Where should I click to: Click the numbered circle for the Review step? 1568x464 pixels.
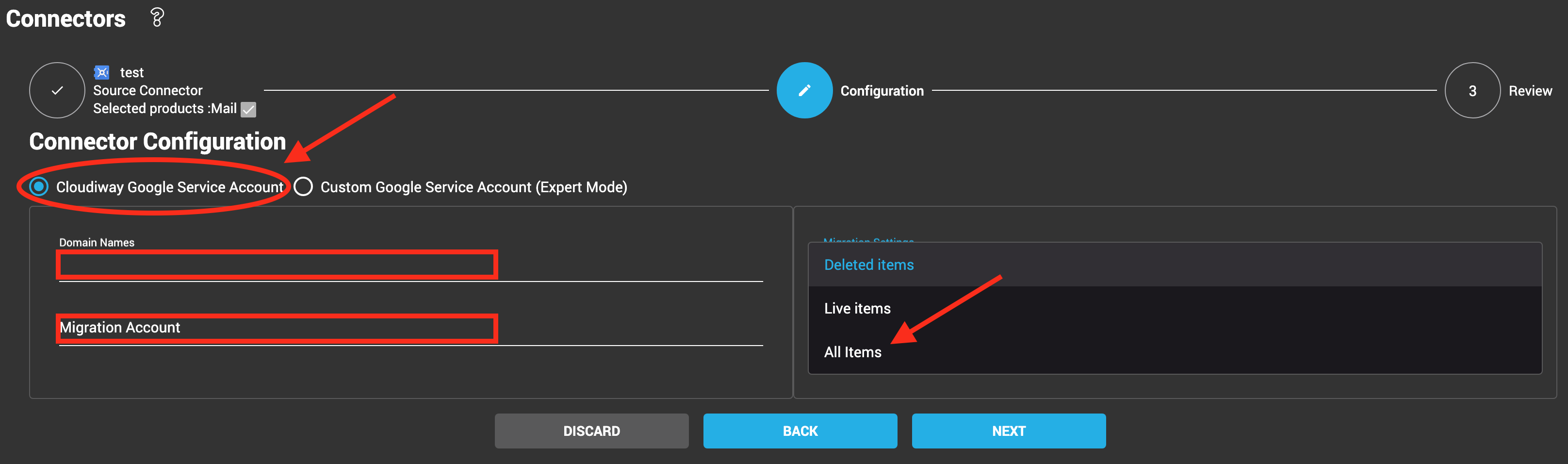point(1472,90)
